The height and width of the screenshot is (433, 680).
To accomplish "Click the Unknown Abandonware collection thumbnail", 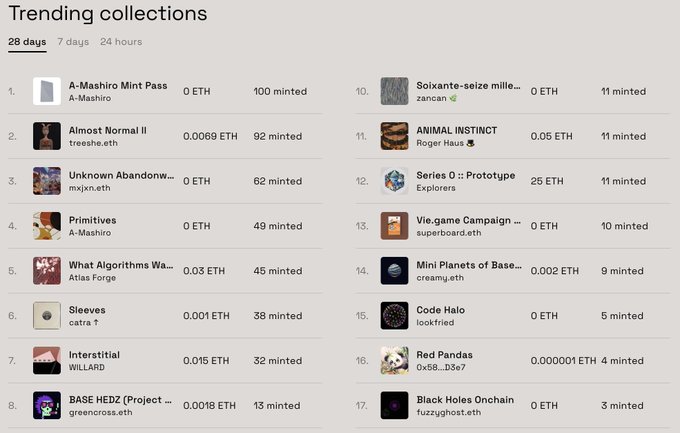I will [47, 181].
